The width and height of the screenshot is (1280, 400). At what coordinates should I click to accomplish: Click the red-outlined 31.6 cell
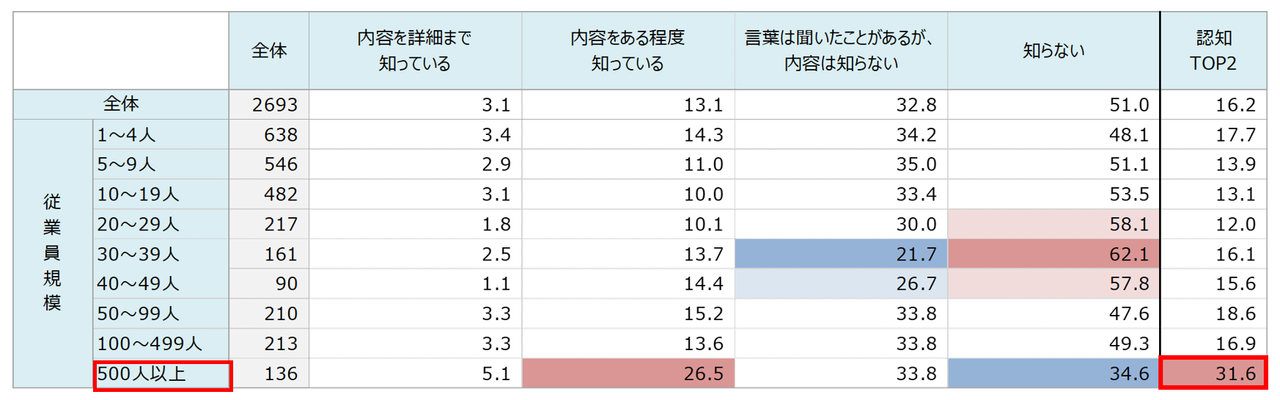coord(1213,374)
